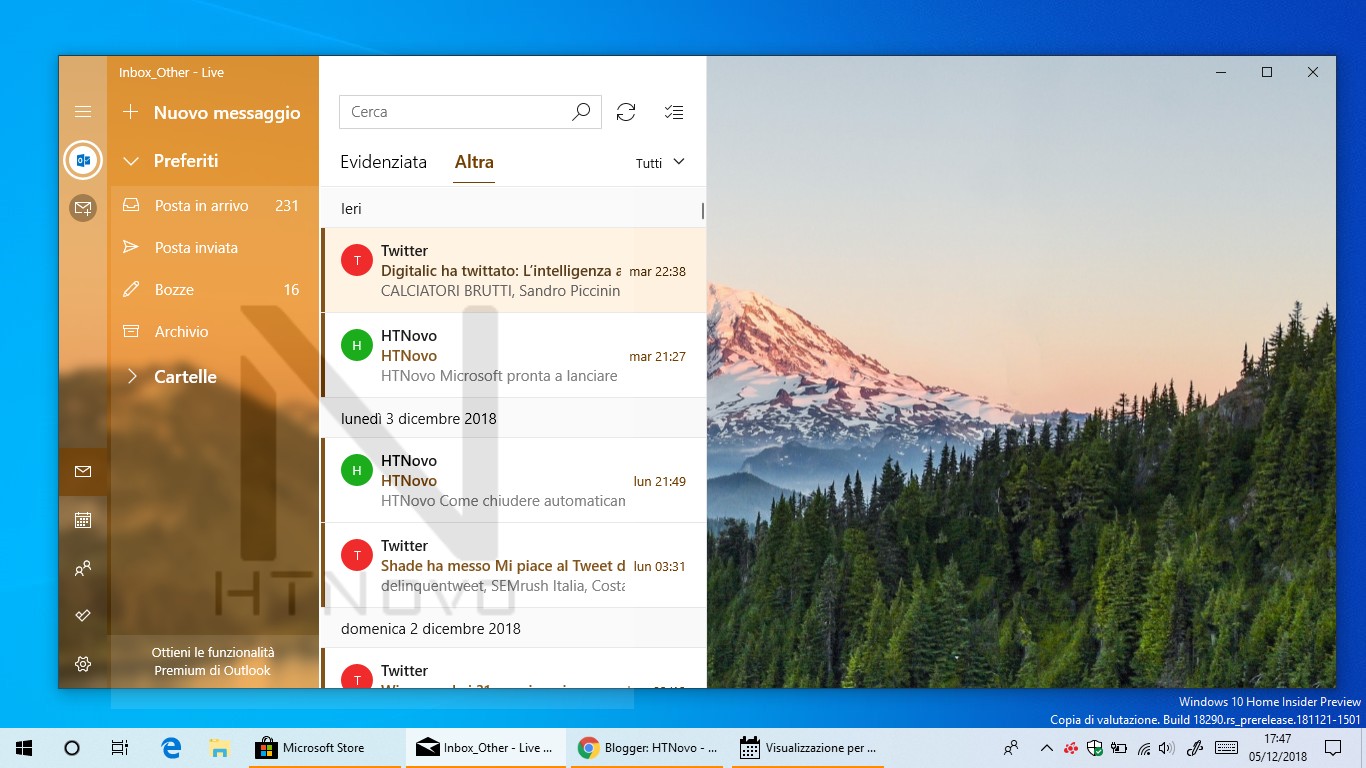The width and height of the screenshot is (1366, 768).
Task: Click the Posta in arrivo inbox icon
Action: 131,205
